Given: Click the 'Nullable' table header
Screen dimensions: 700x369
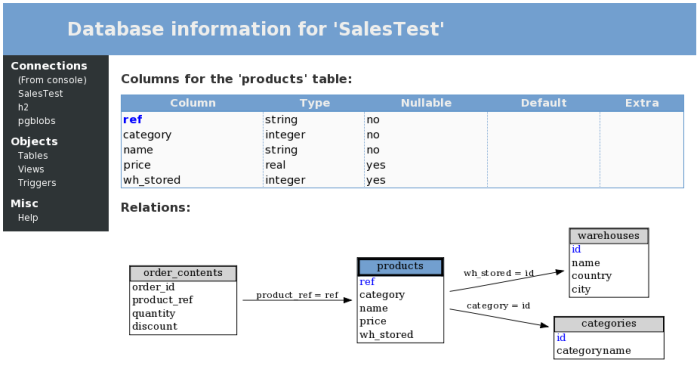Looking at the screenshot, I should pos(426,103).
